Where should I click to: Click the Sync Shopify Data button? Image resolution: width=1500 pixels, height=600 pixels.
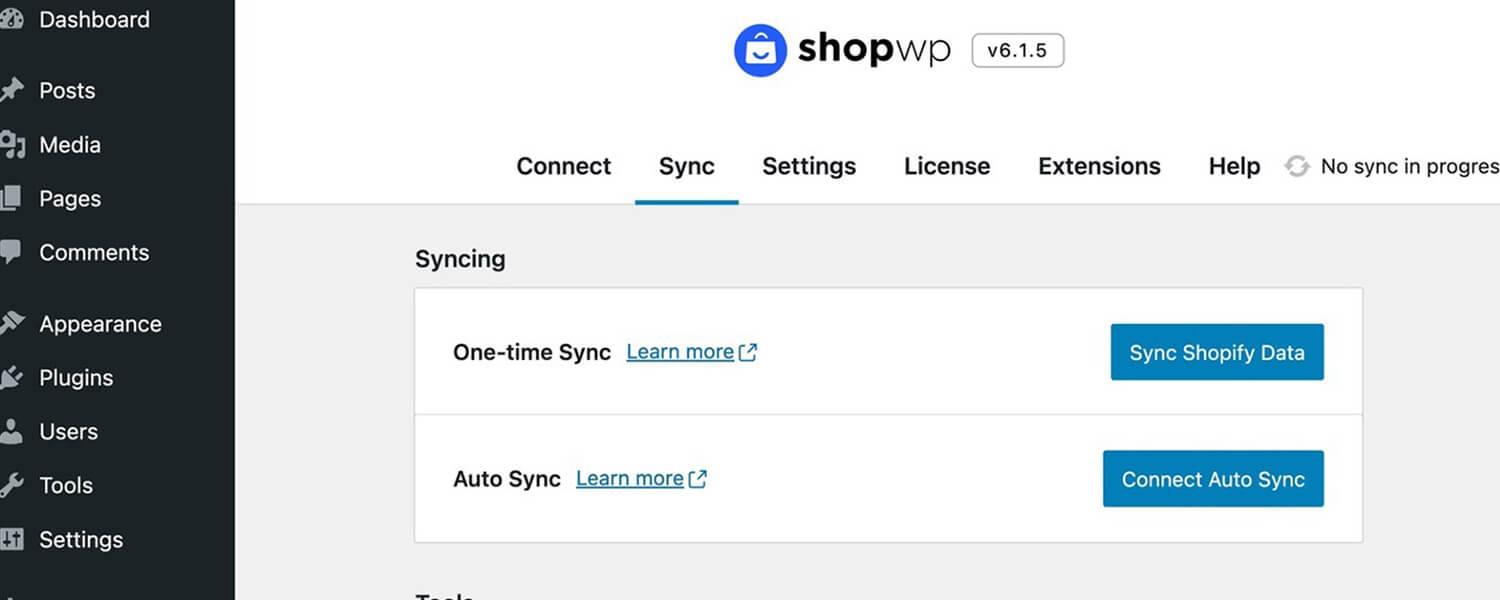(1217, 352)
